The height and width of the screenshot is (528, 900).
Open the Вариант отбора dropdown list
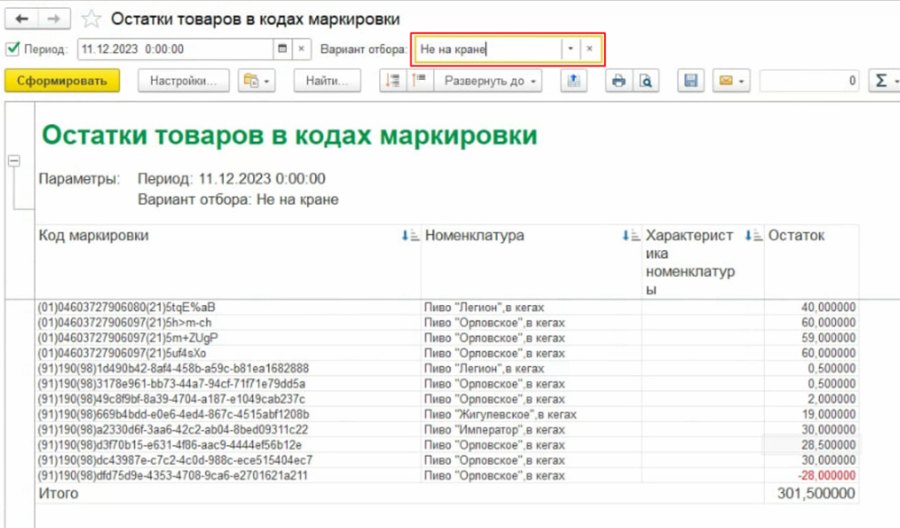571,49
